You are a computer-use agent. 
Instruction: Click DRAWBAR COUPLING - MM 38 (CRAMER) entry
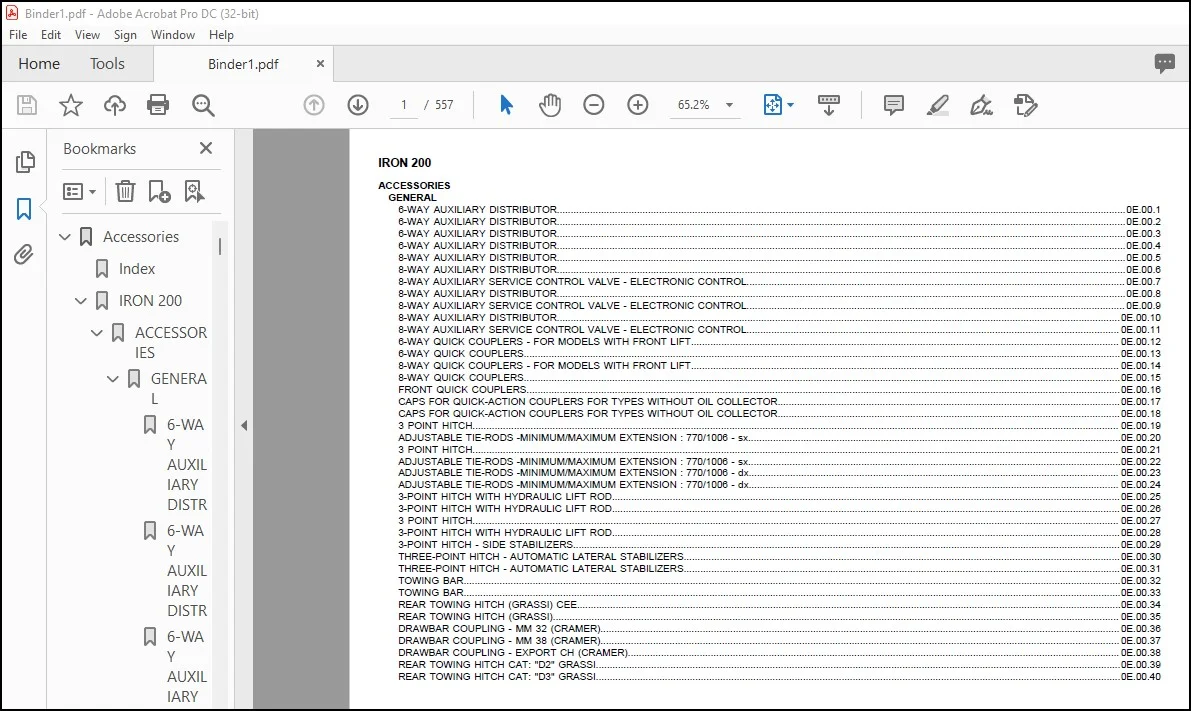779,640
